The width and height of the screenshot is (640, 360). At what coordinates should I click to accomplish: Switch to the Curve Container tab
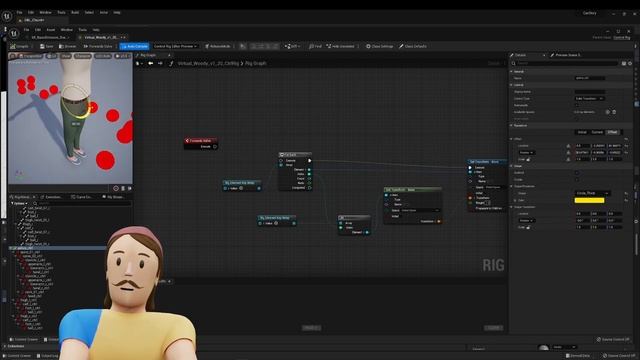[82, 197]
